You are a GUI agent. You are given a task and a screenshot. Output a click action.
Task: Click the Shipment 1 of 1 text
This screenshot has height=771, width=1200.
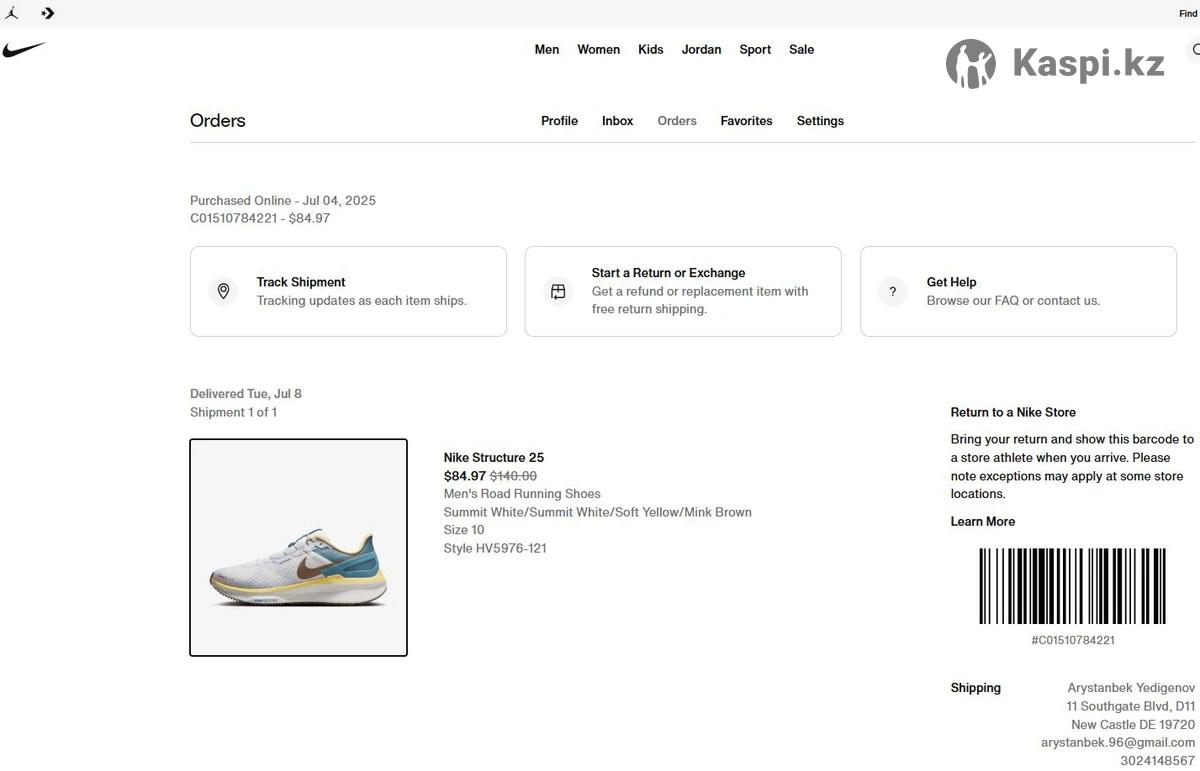(x=233, y=412)
